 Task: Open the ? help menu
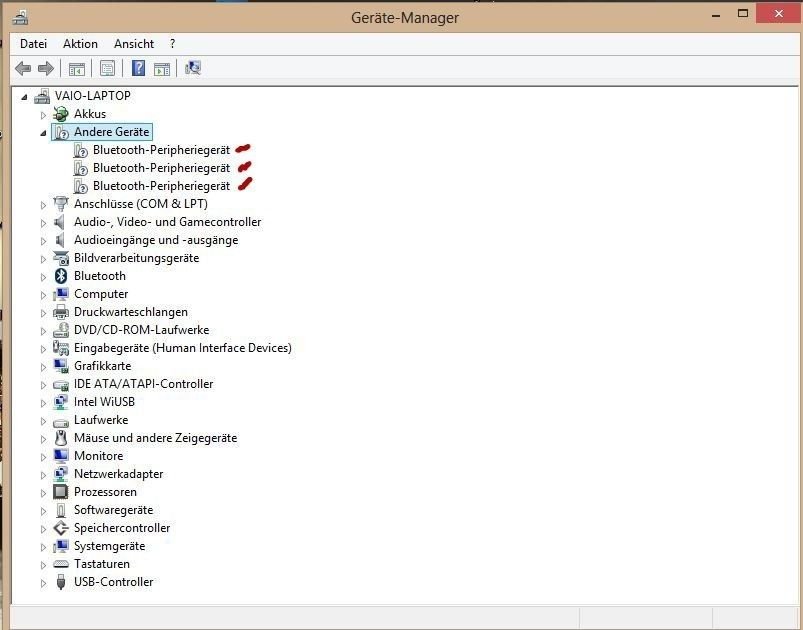point(173,44)
